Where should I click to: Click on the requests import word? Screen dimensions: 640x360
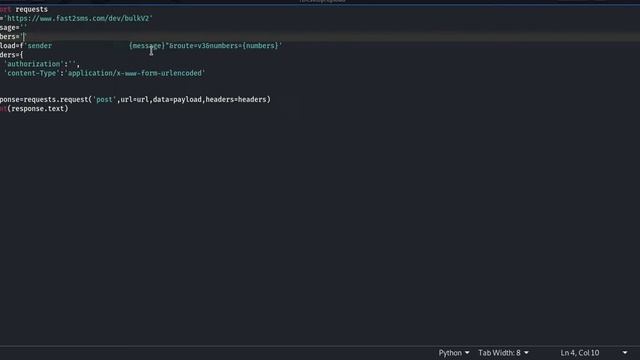pos(31,9)
